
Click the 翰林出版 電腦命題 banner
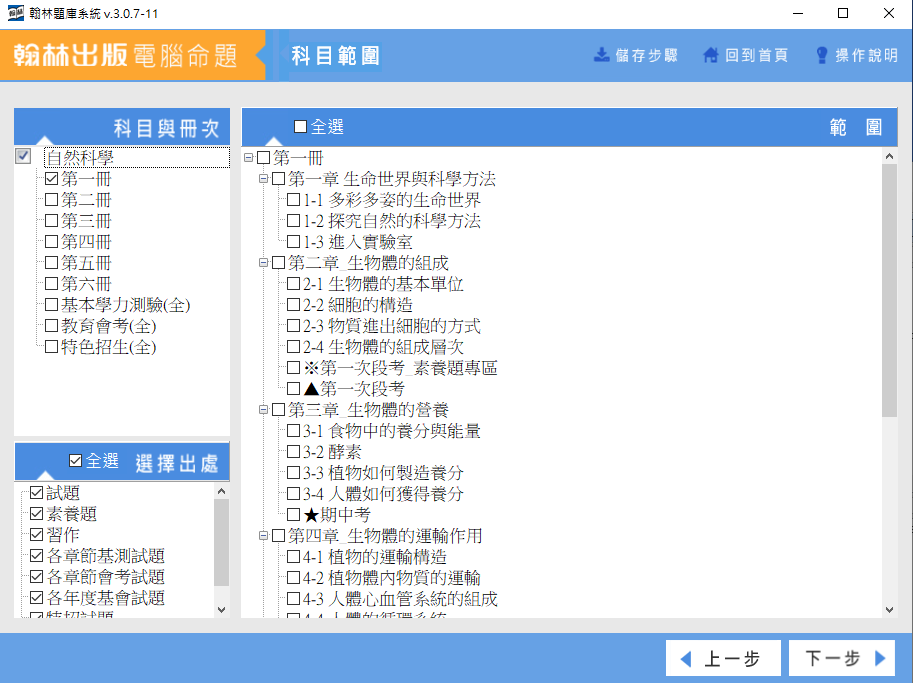[x=133, y=55]
